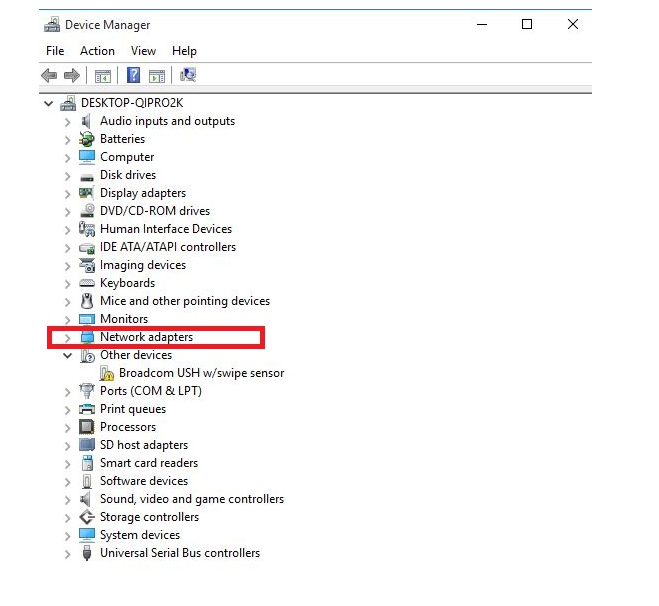Click the Imaging devices camera icon

(87, 265)
